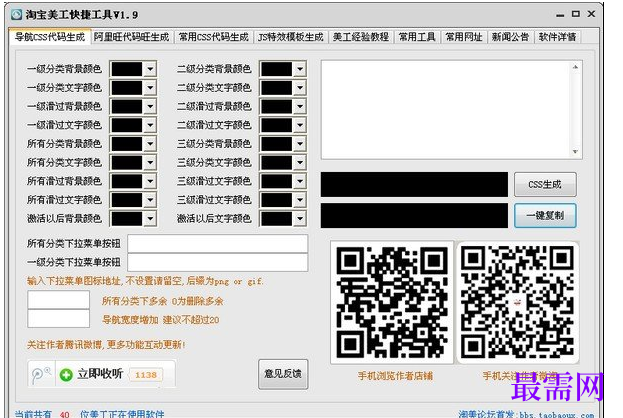Open the 一级滑过背景颜色 dropdown arrow
623x418 pixels.
(x=150, y=106)
